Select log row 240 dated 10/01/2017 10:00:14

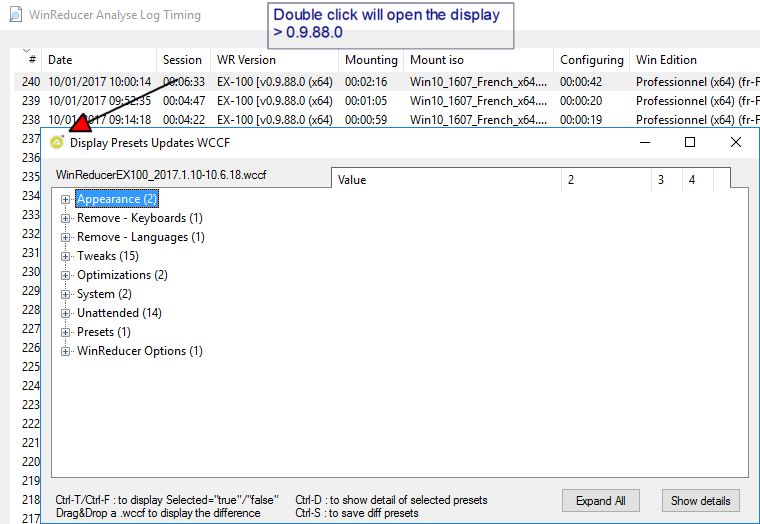pyautogui.click(x=387, y=82)
